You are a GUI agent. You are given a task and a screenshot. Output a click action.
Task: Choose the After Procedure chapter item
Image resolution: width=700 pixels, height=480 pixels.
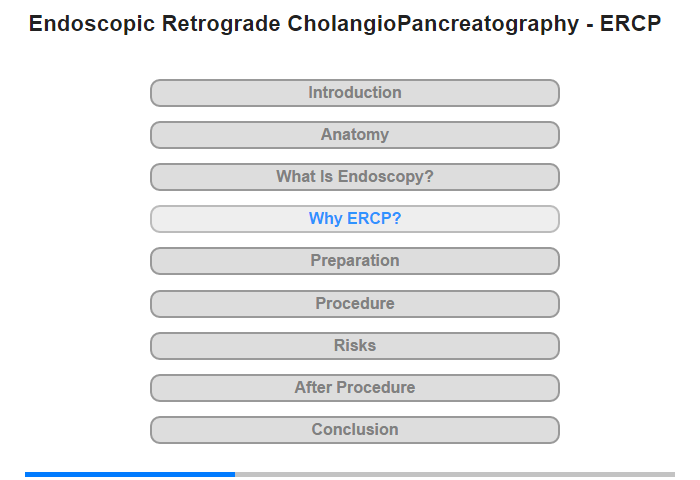pyautogui.click(x=354, y=388)
